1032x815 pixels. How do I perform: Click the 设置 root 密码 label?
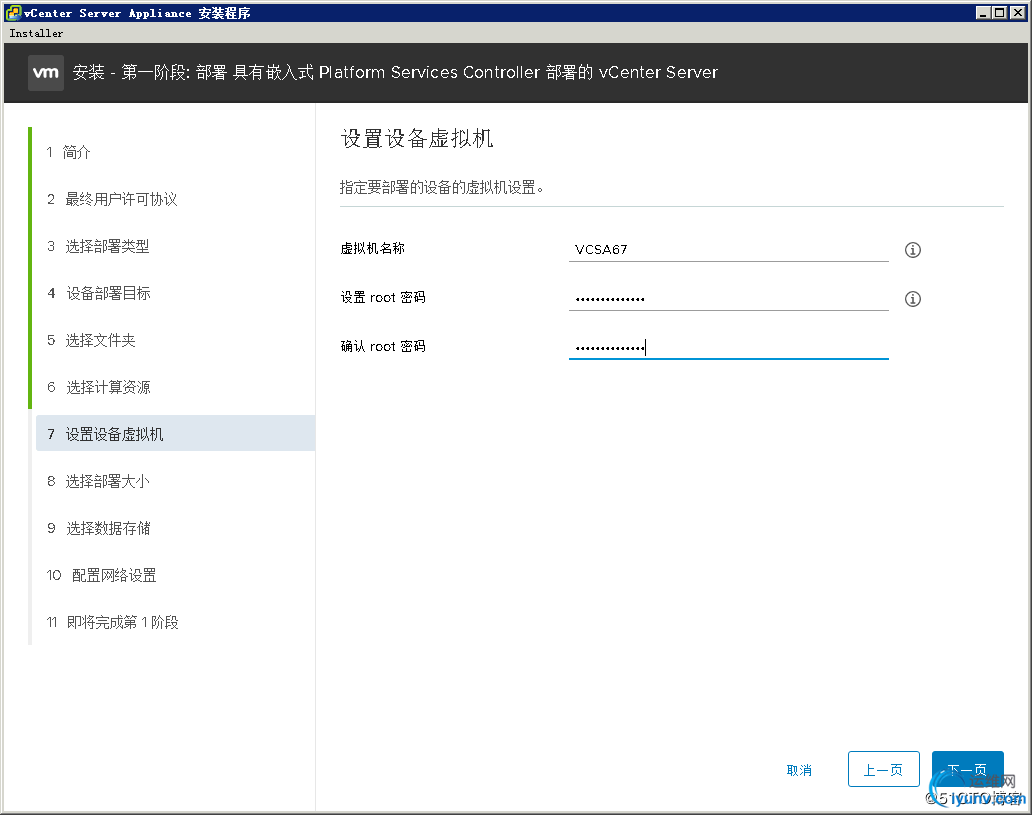tap(383, 298)
